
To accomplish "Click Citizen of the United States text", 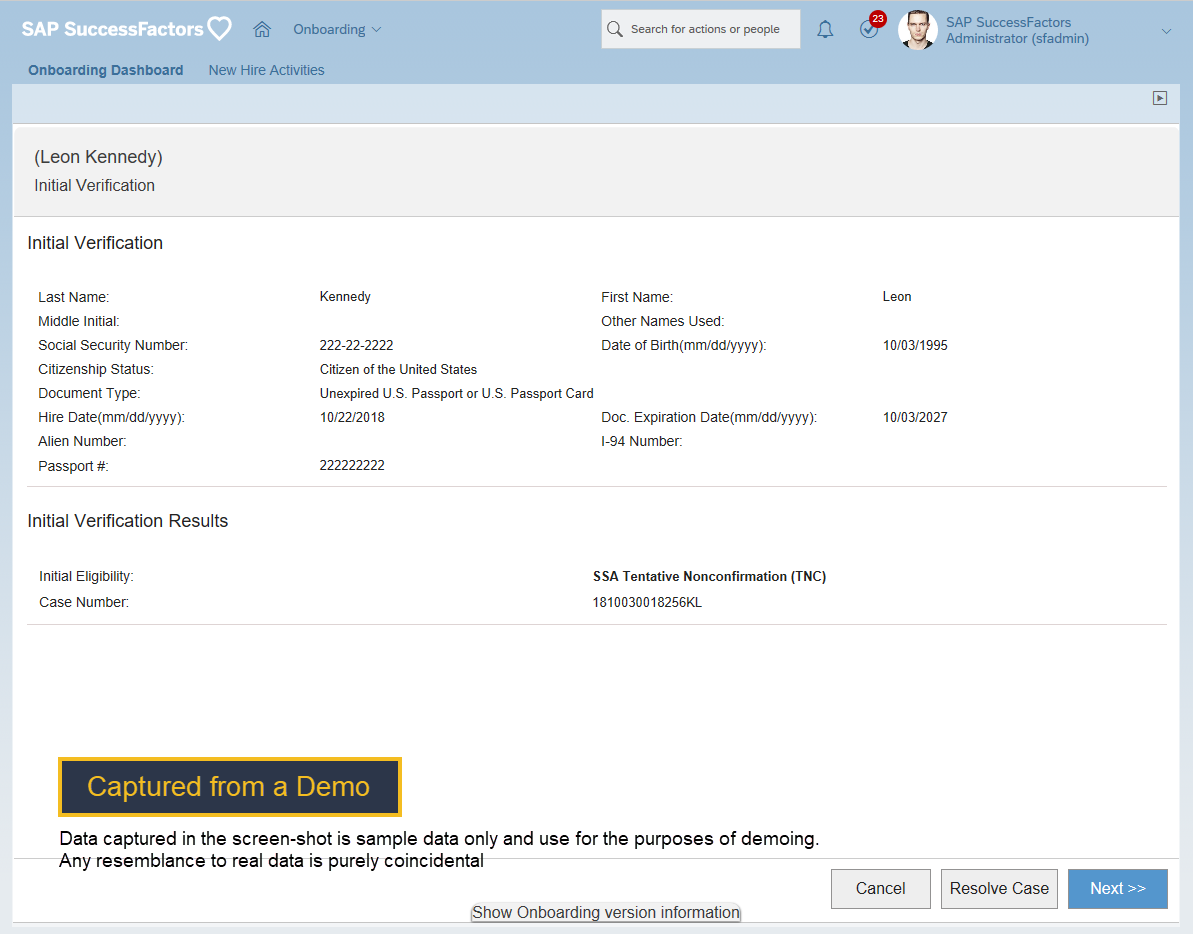I will click(398, 370).
